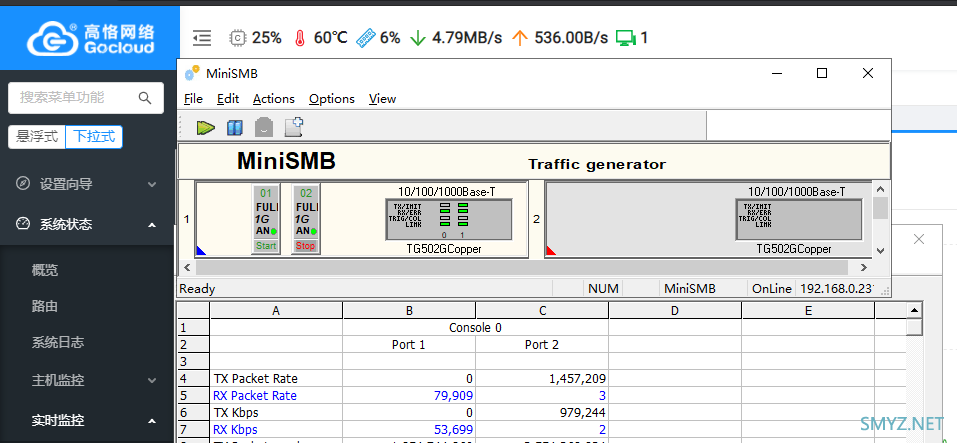Click the RX Kbps row label
957x443 pixels.
point(235,430)
